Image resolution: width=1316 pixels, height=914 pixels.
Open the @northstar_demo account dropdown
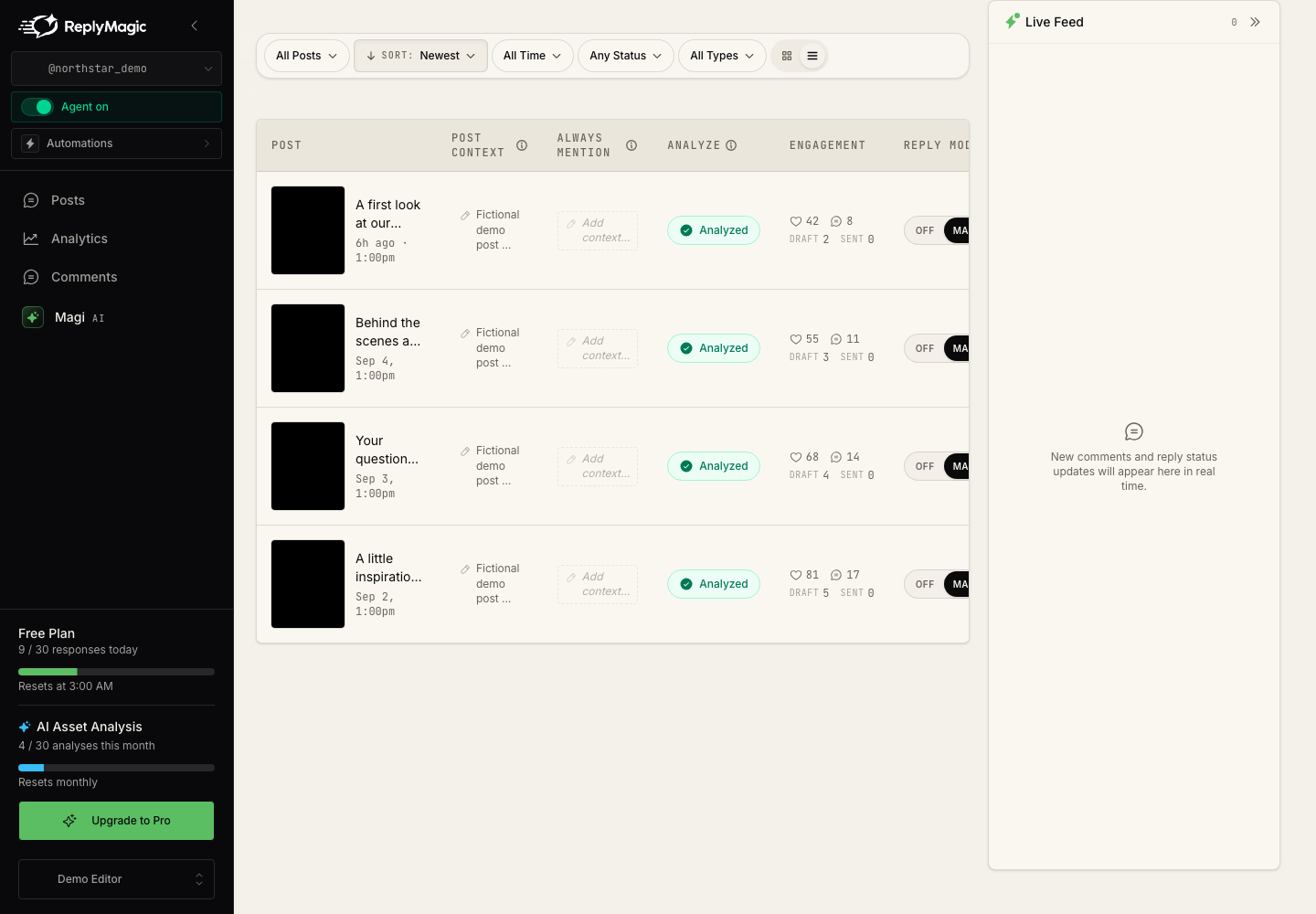point(116,69)
